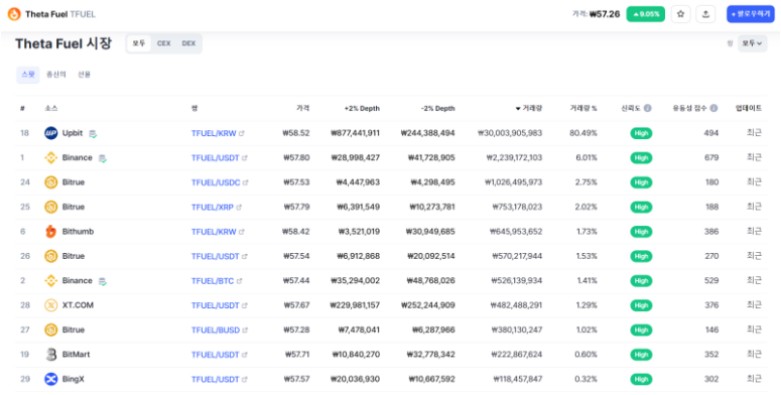Open BitMart TFUEL/USDT pair link
The width and height of the screenshot is (781, 395).
tap(216, 355)
